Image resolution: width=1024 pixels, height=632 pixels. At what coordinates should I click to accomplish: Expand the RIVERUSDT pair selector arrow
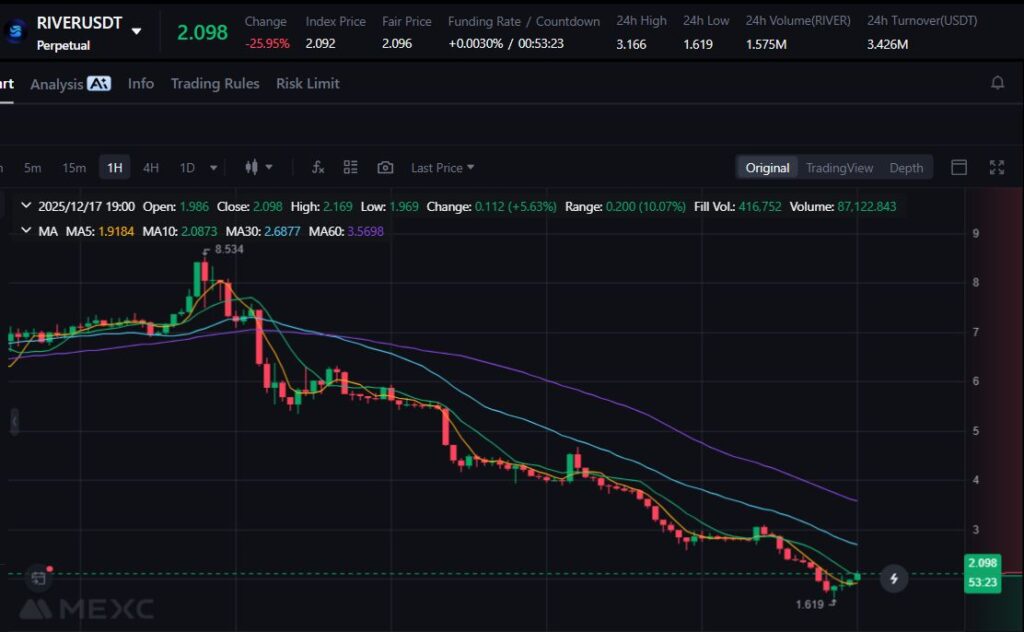point(137,31)
